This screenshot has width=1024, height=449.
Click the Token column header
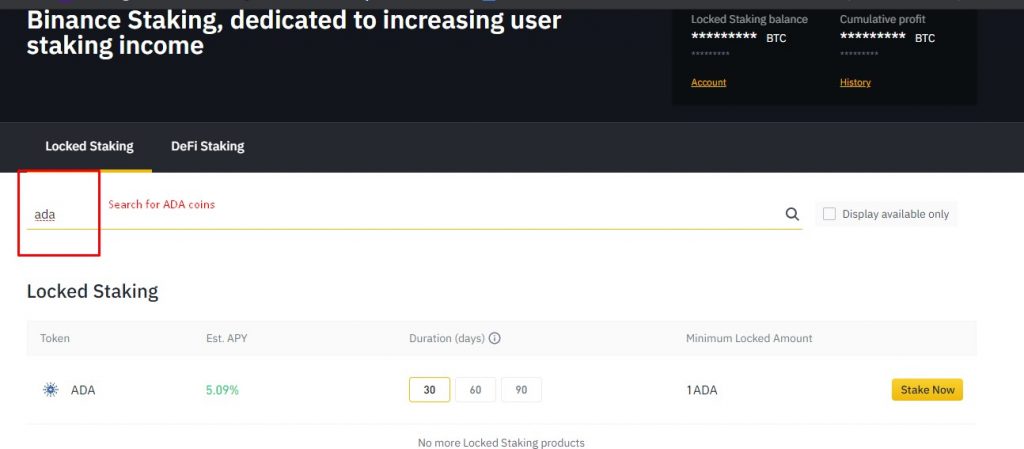click(55, 338)
